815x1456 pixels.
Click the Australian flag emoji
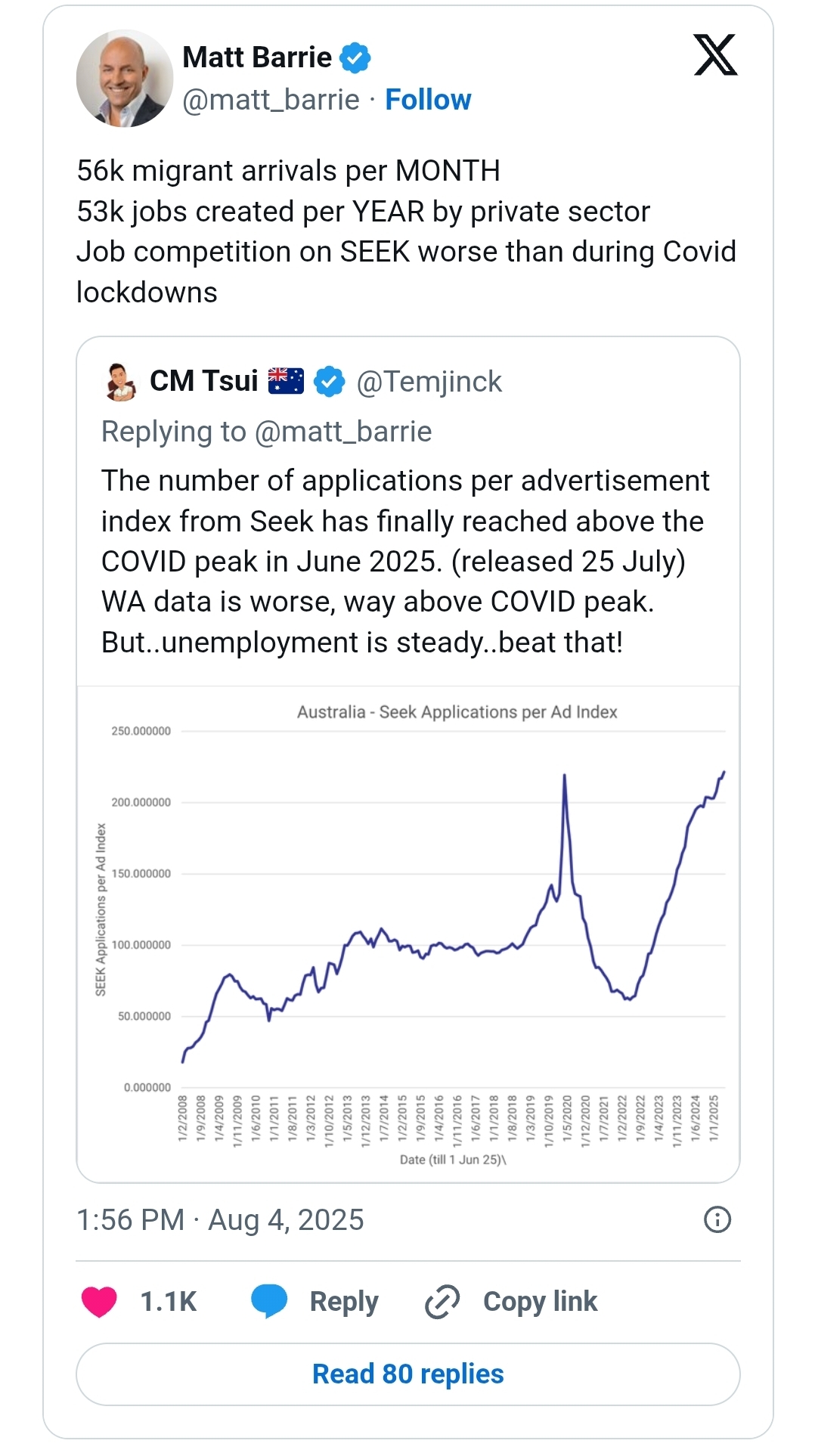point(287,381)
